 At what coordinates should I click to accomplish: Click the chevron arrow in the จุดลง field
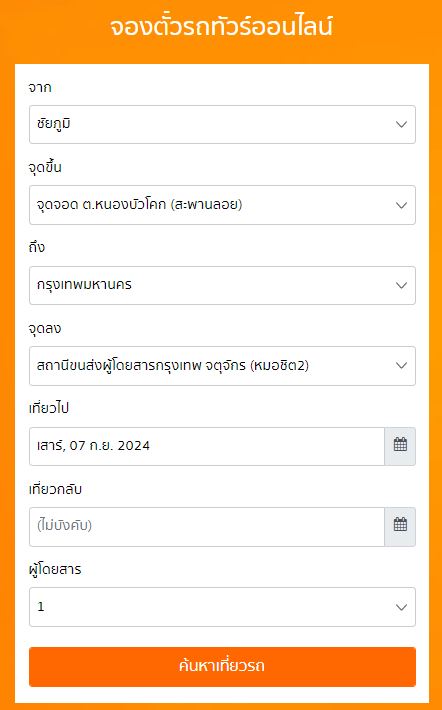pos(401,366)
